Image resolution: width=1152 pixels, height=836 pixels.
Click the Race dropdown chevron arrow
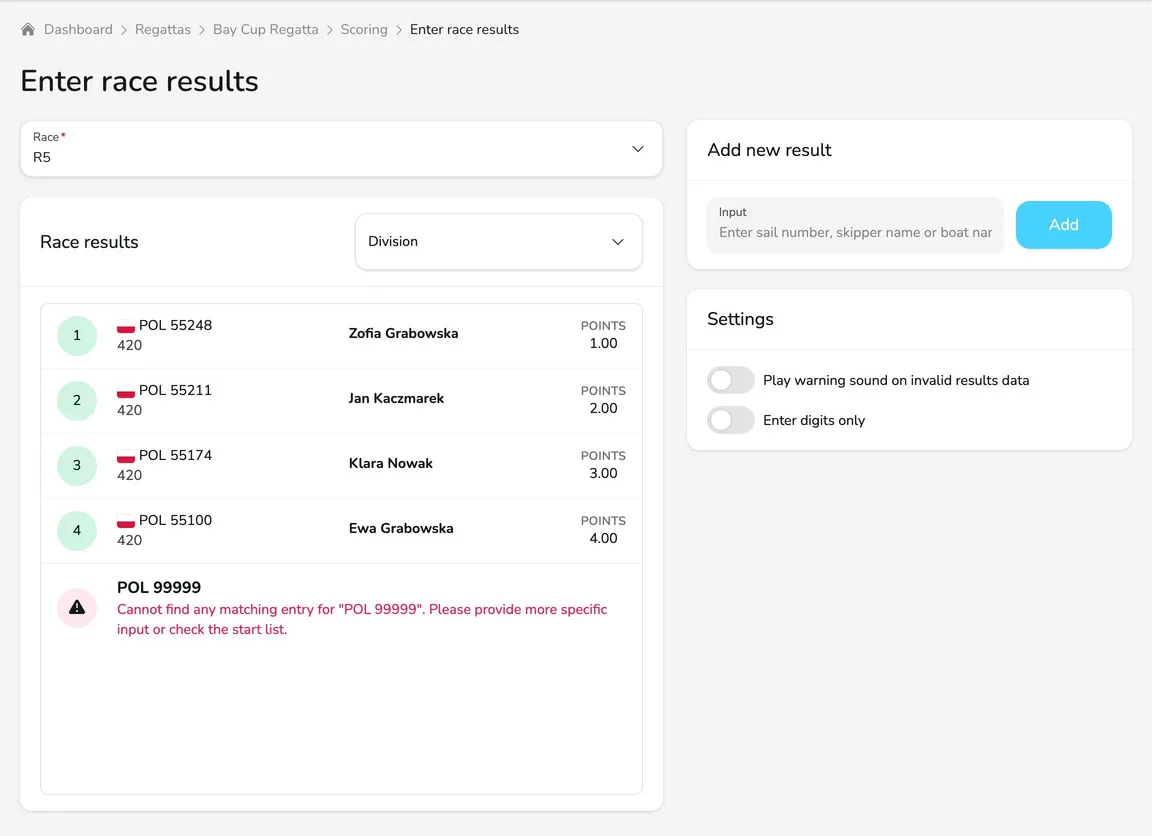(638, 148)
